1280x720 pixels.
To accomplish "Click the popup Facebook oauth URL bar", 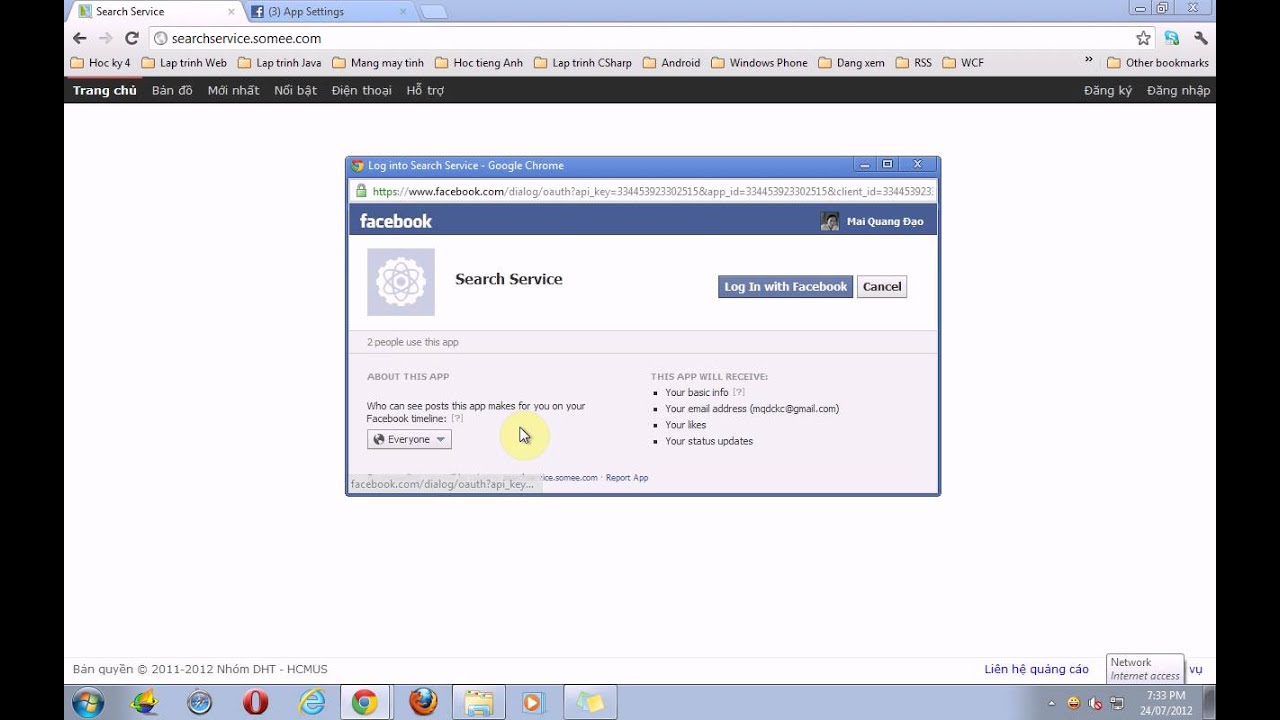I will tap(643, 191).
